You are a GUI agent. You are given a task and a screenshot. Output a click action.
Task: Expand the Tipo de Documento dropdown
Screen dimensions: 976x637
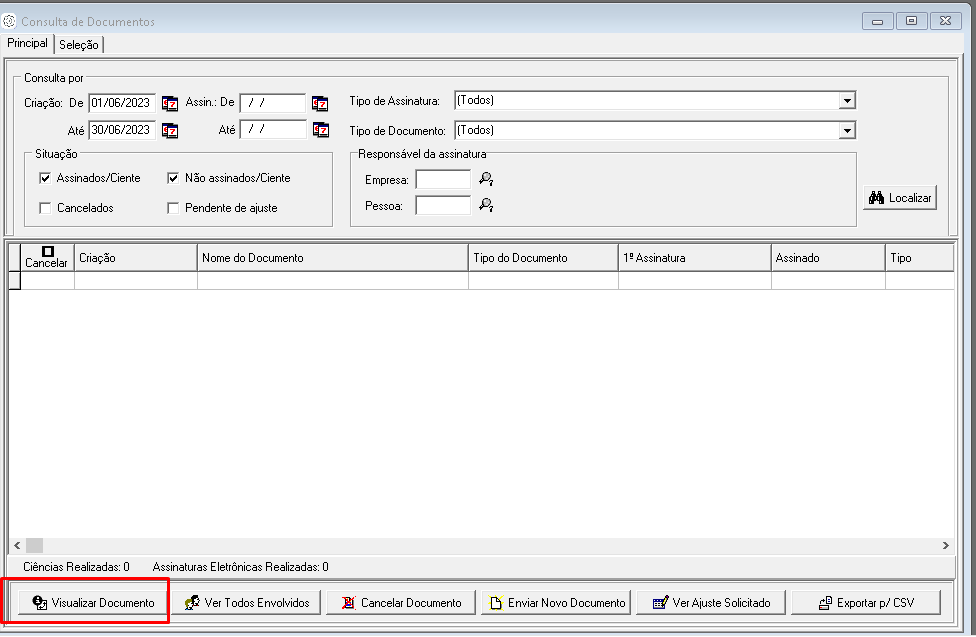tap(847, 130)
